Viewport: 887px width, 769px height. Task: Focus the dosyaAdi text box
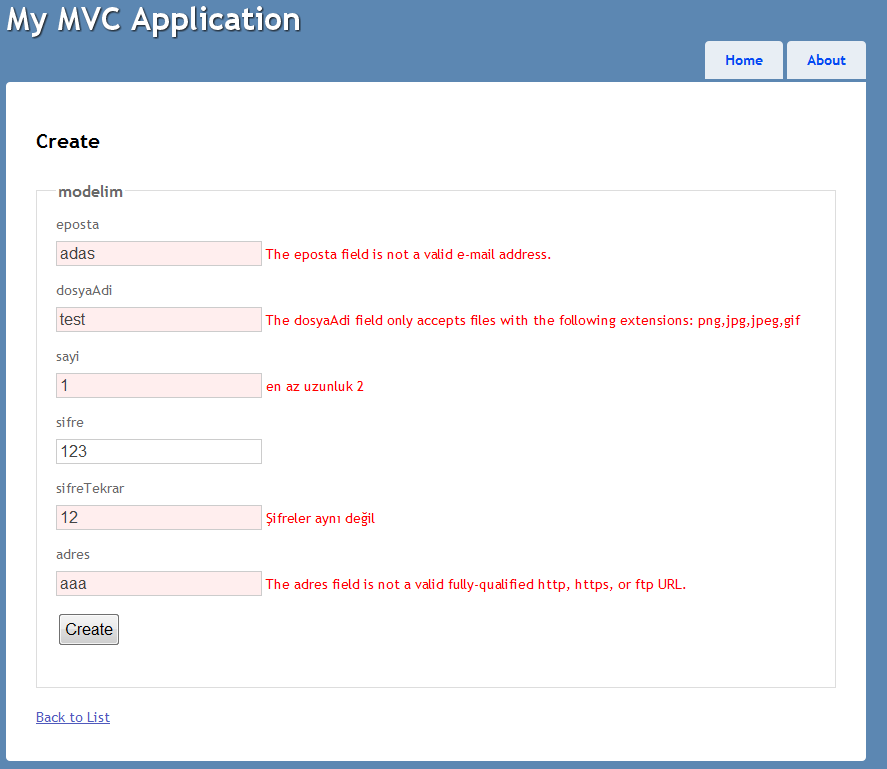(x=159, y=320)
